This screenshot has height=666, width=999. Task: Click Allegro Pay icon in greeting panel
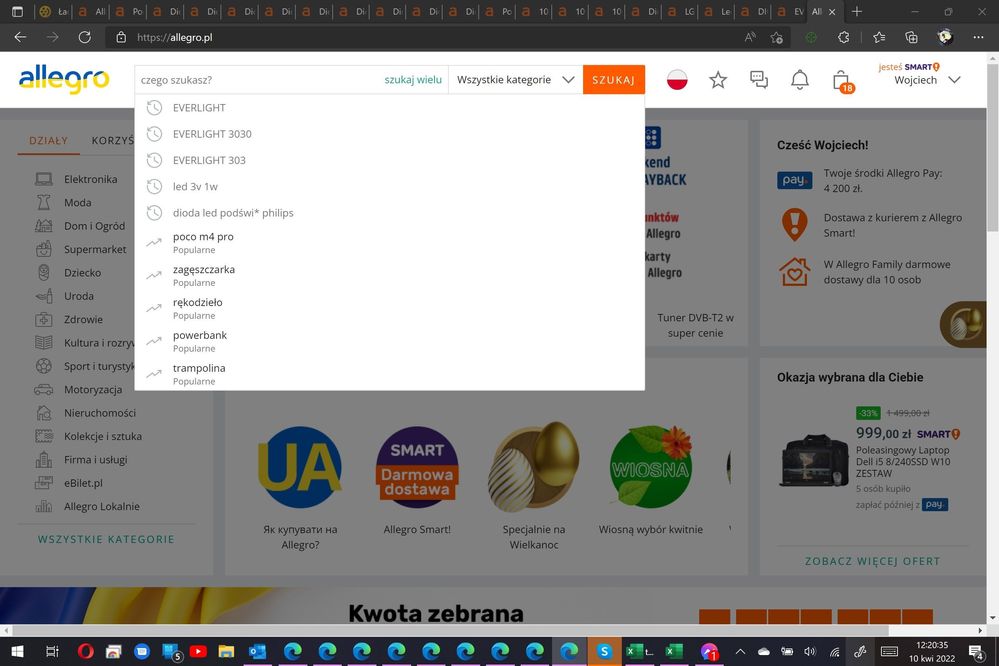(794, 180)
